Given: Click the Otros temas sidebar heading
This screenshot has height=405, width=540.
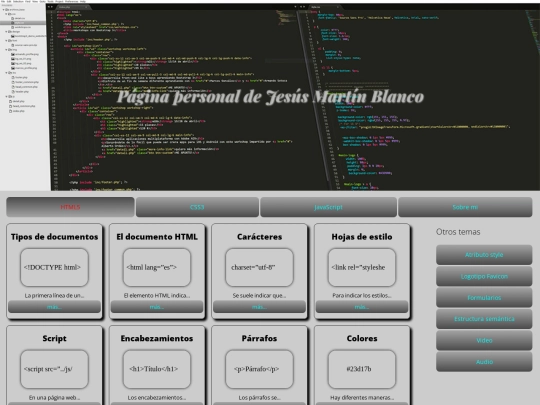Looking at the screenshot, I should pyautogui.click(x=458, y=232).
